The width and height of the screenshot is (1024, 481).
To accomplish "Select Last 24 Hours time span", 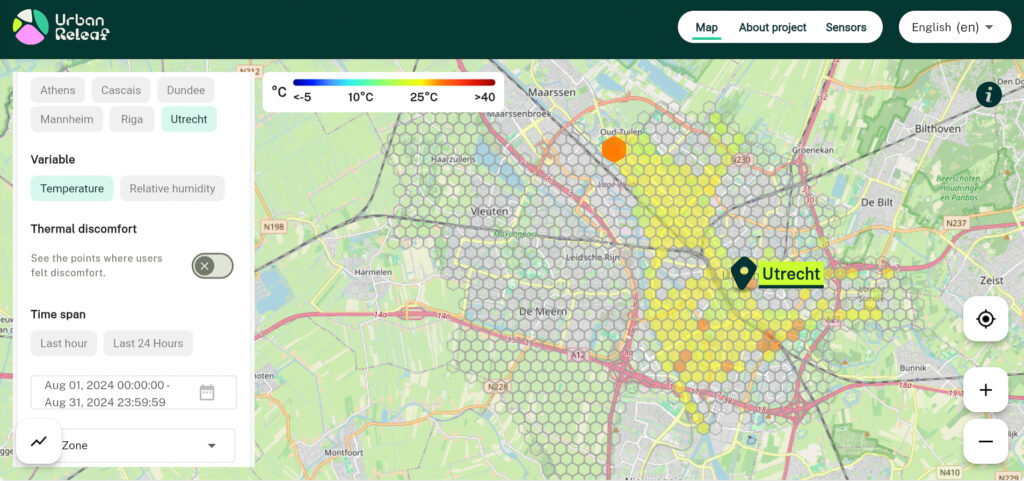I will (x=148, y=343).
